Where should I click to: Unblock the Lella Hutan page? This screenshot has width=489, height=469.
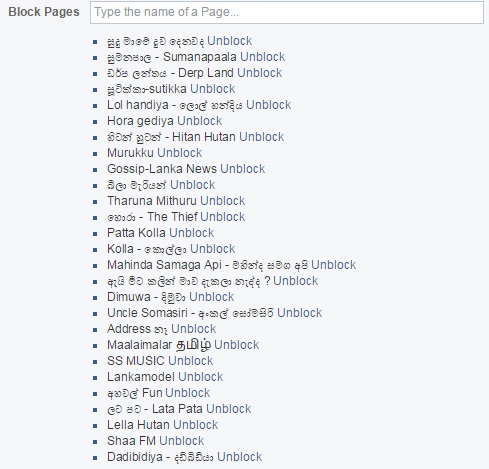pyautogui.click(x=196, y=425)
